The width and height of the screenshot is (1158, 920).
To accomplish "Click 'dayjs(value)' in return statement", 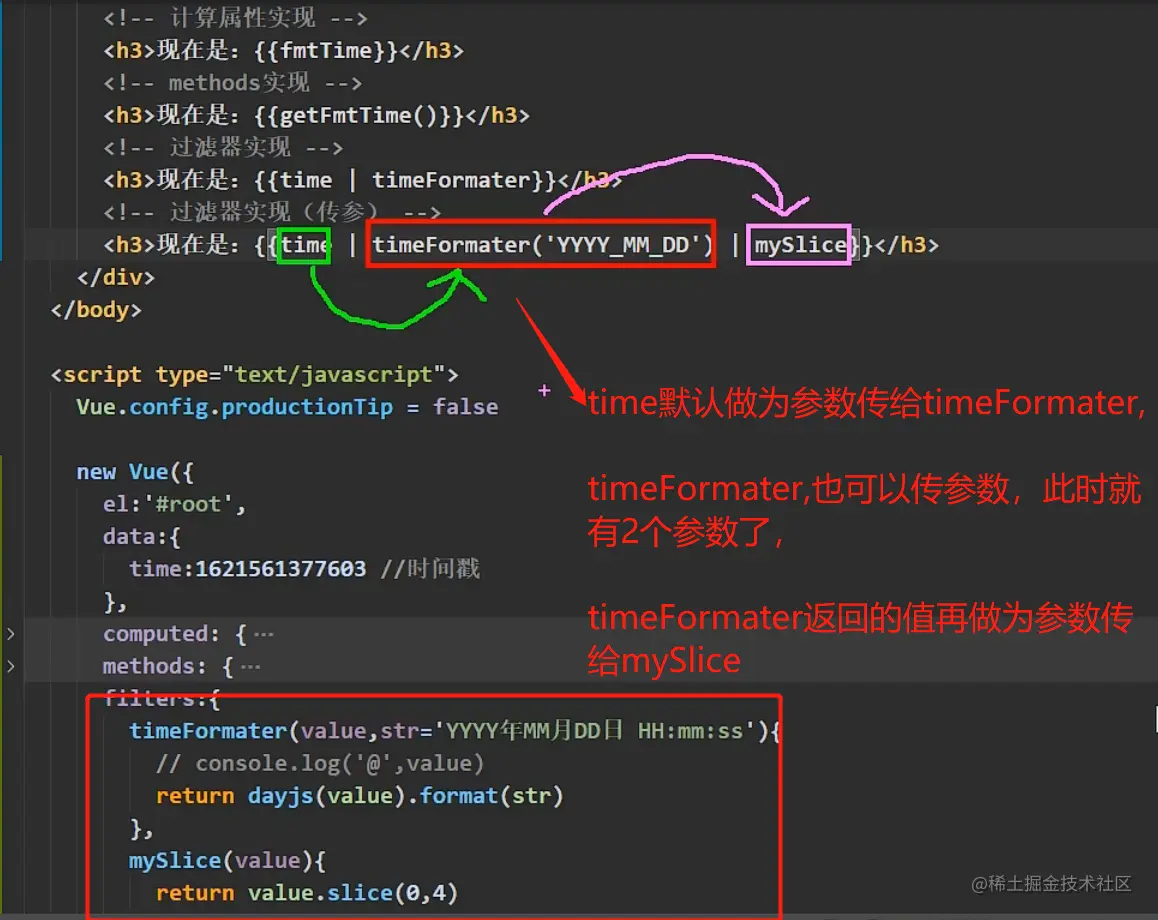I will coord(326,795).
